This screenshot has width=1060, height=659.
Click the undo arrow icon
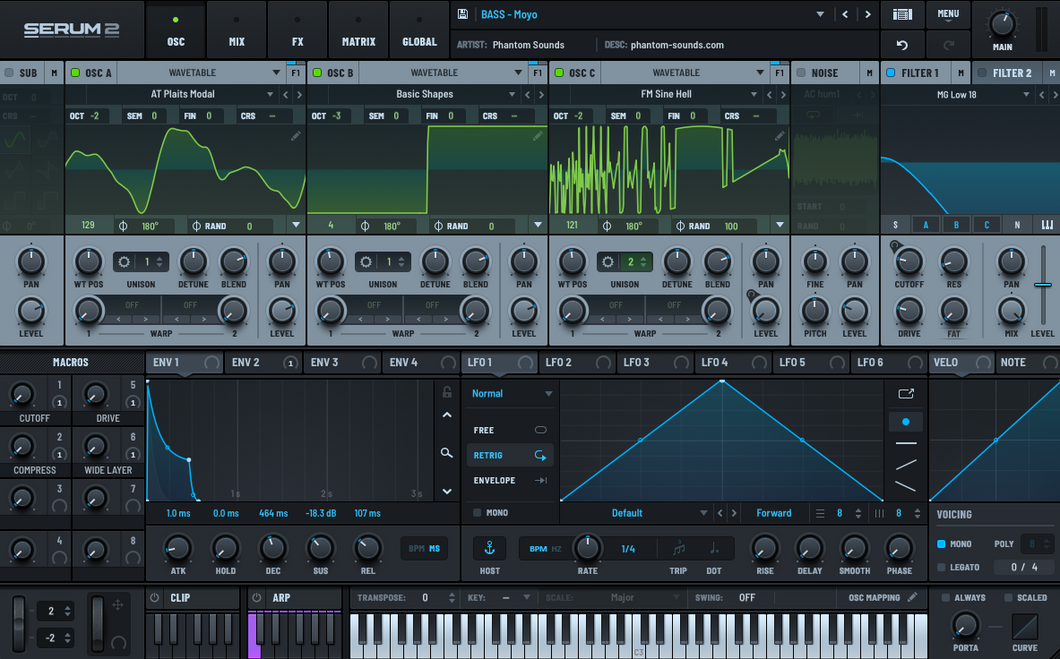[x=902, y=45]
